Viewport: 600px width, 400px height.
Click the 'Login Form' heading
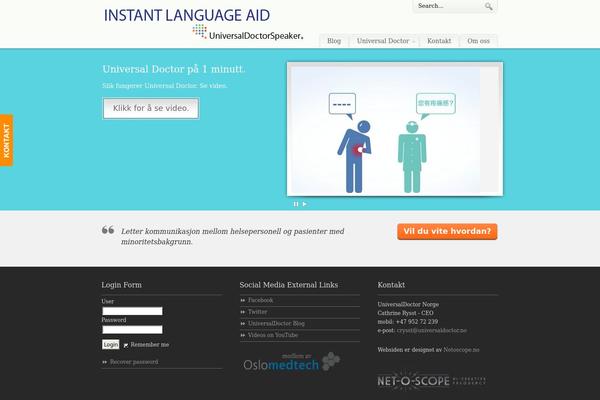(x=122, y=285)
